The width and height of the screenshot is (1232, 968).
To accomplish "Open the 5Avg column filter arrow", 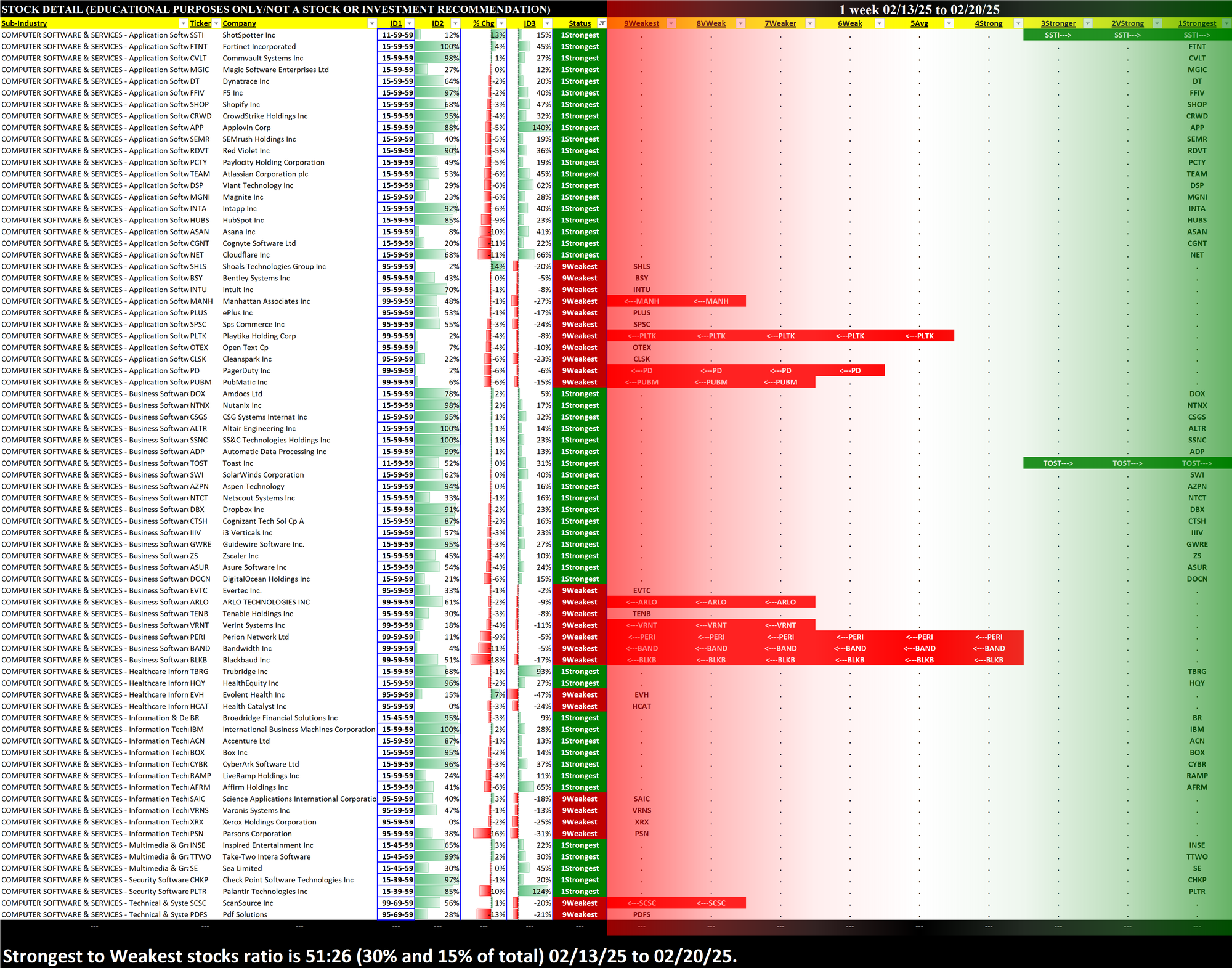I will pos(949,23).
